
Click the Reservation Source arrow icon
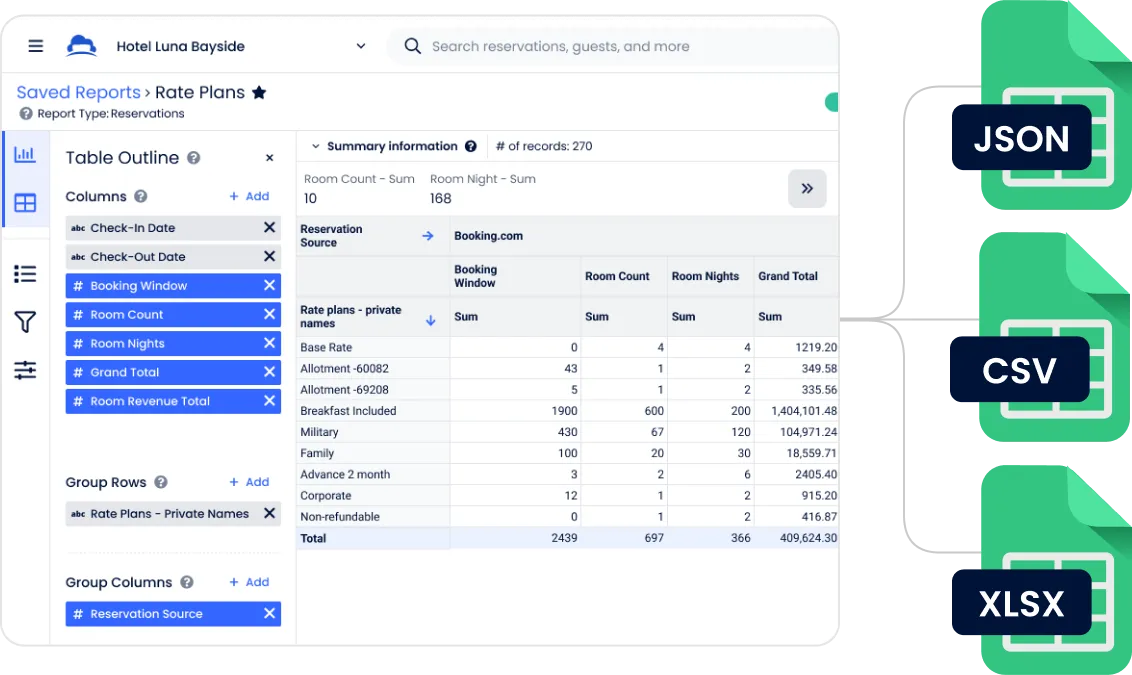(428, 236)
